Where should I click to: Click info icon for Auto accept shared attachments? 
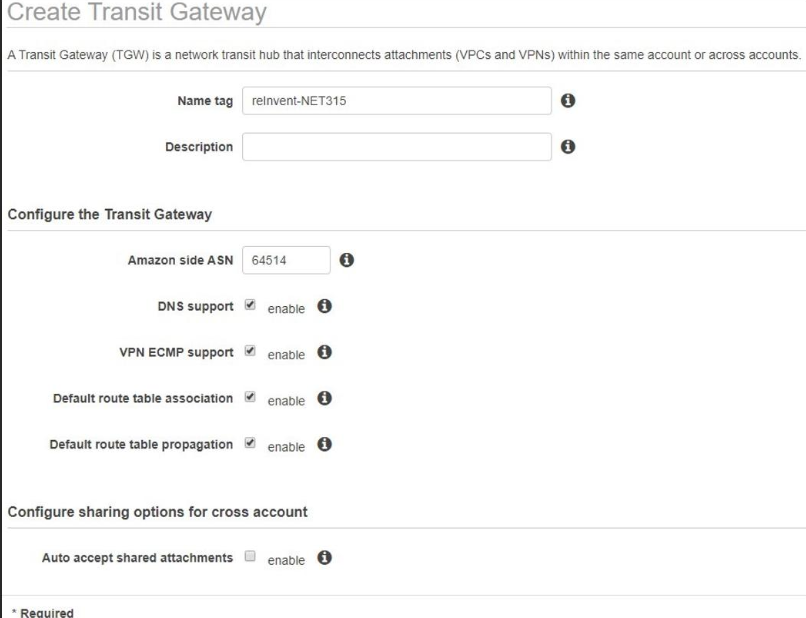point(324,558)
